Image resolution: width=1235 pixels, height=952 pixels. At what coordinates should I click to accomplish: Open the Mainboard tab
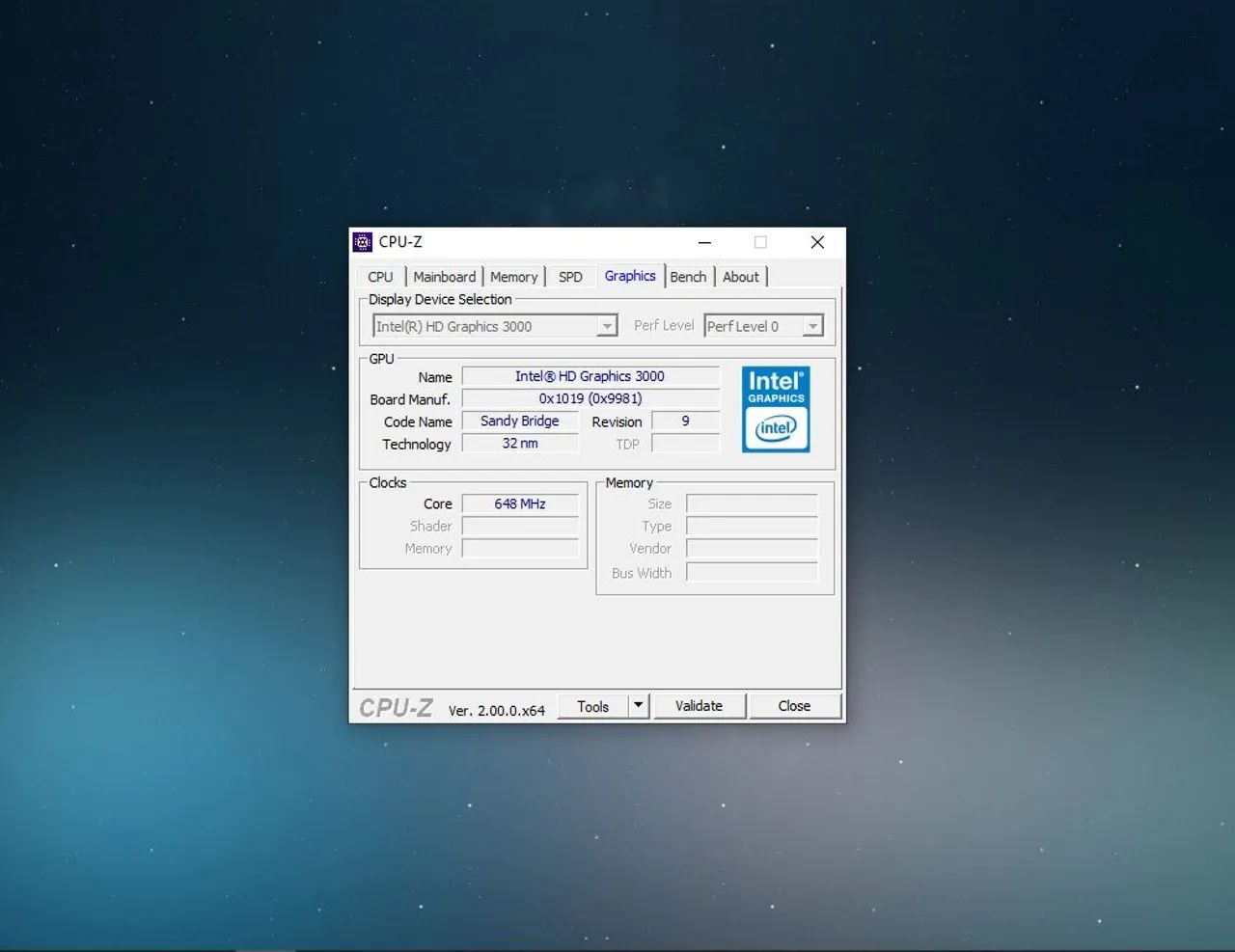tap(444, 277)
